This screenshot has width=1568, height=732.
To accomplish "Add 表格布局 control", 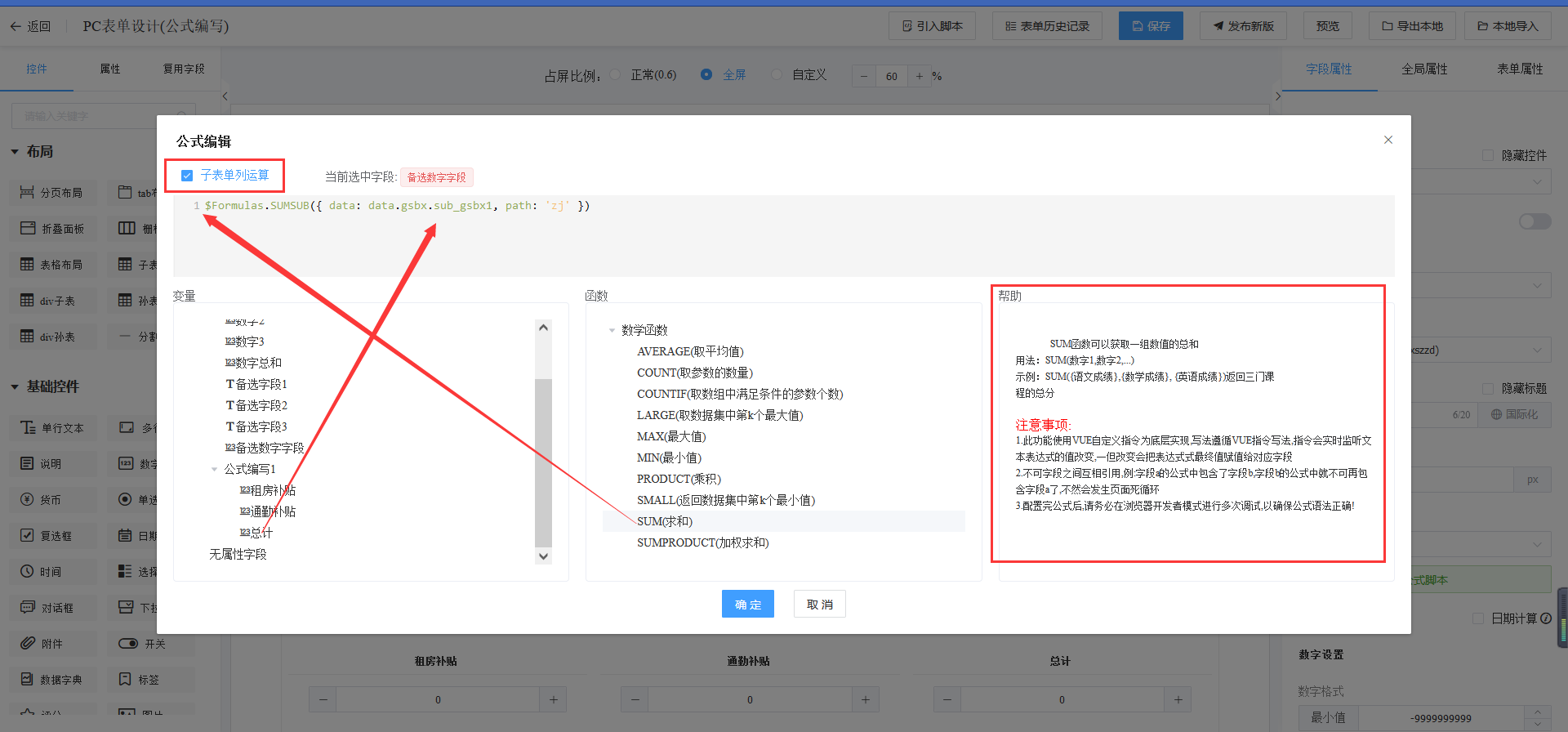I will 53,265.
